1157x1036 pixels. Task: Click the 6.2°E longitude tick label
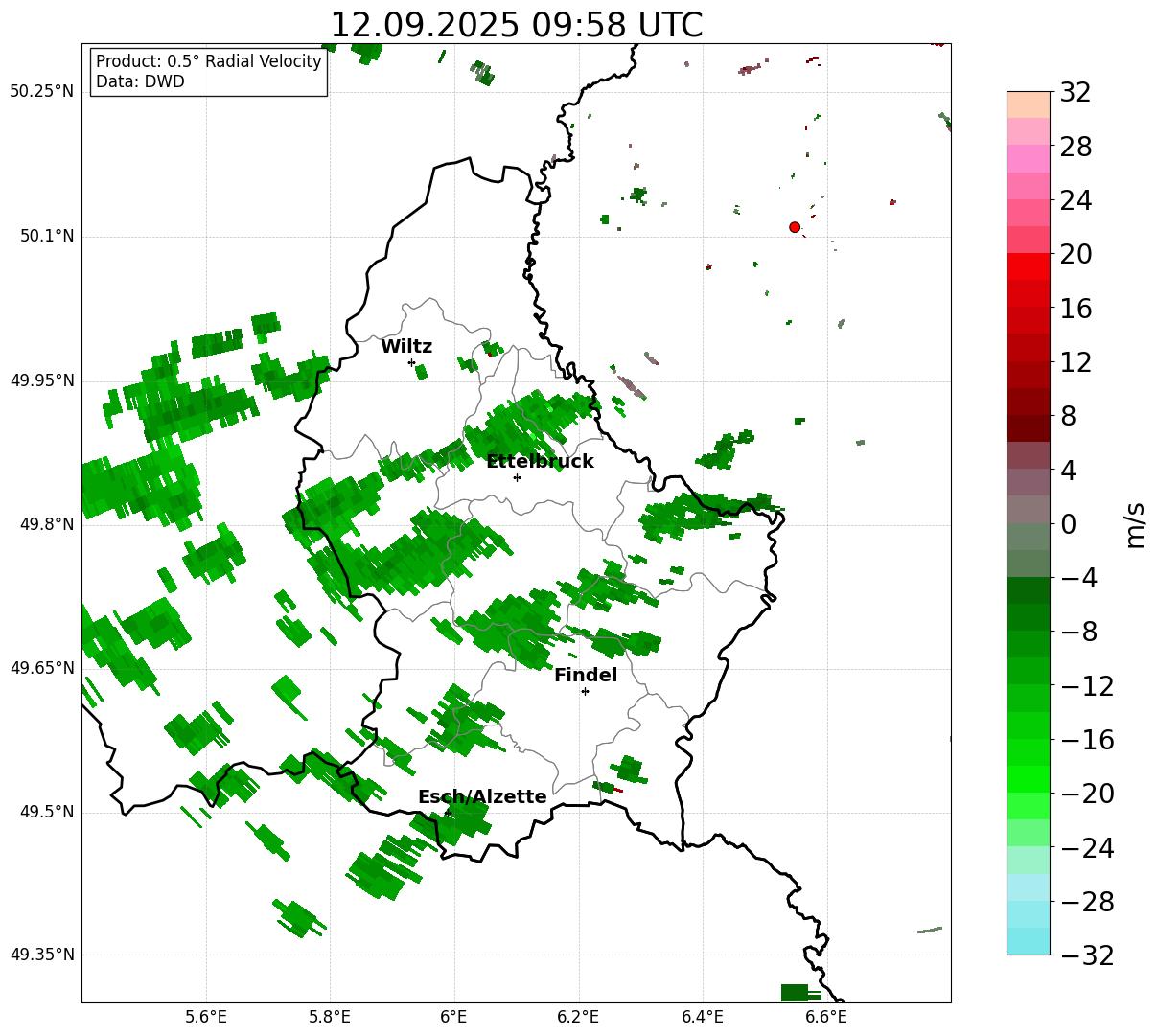click(x=579, y=1016)
